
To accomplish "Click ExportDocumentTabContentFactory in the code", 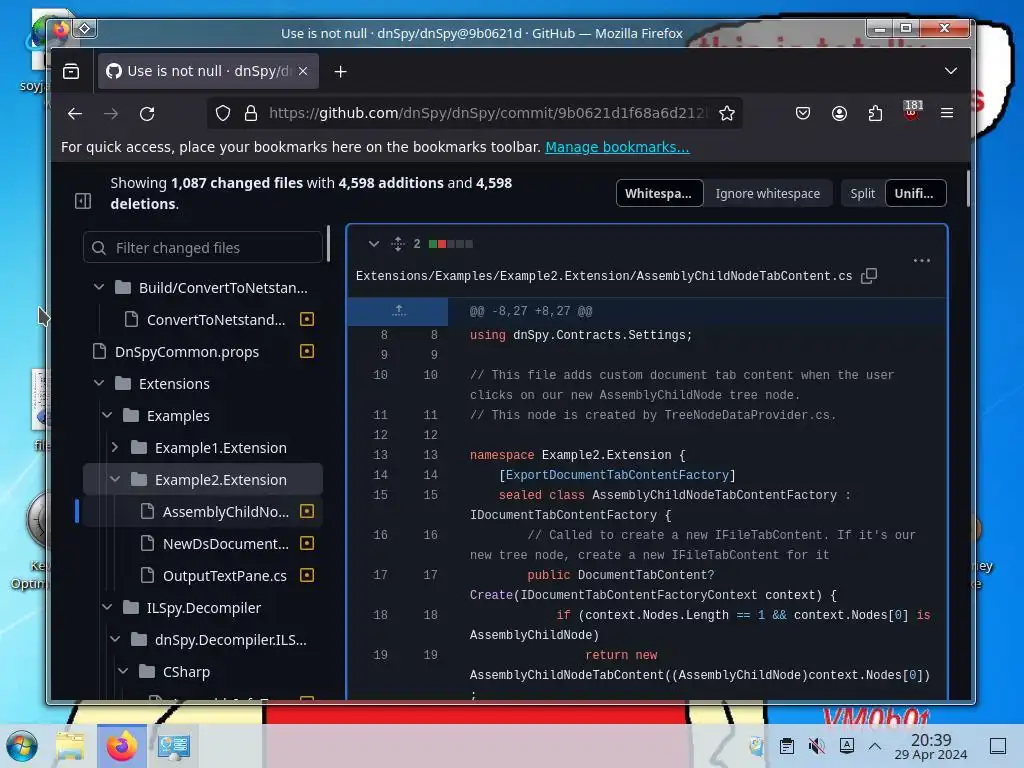I will (x=617, y=475).
